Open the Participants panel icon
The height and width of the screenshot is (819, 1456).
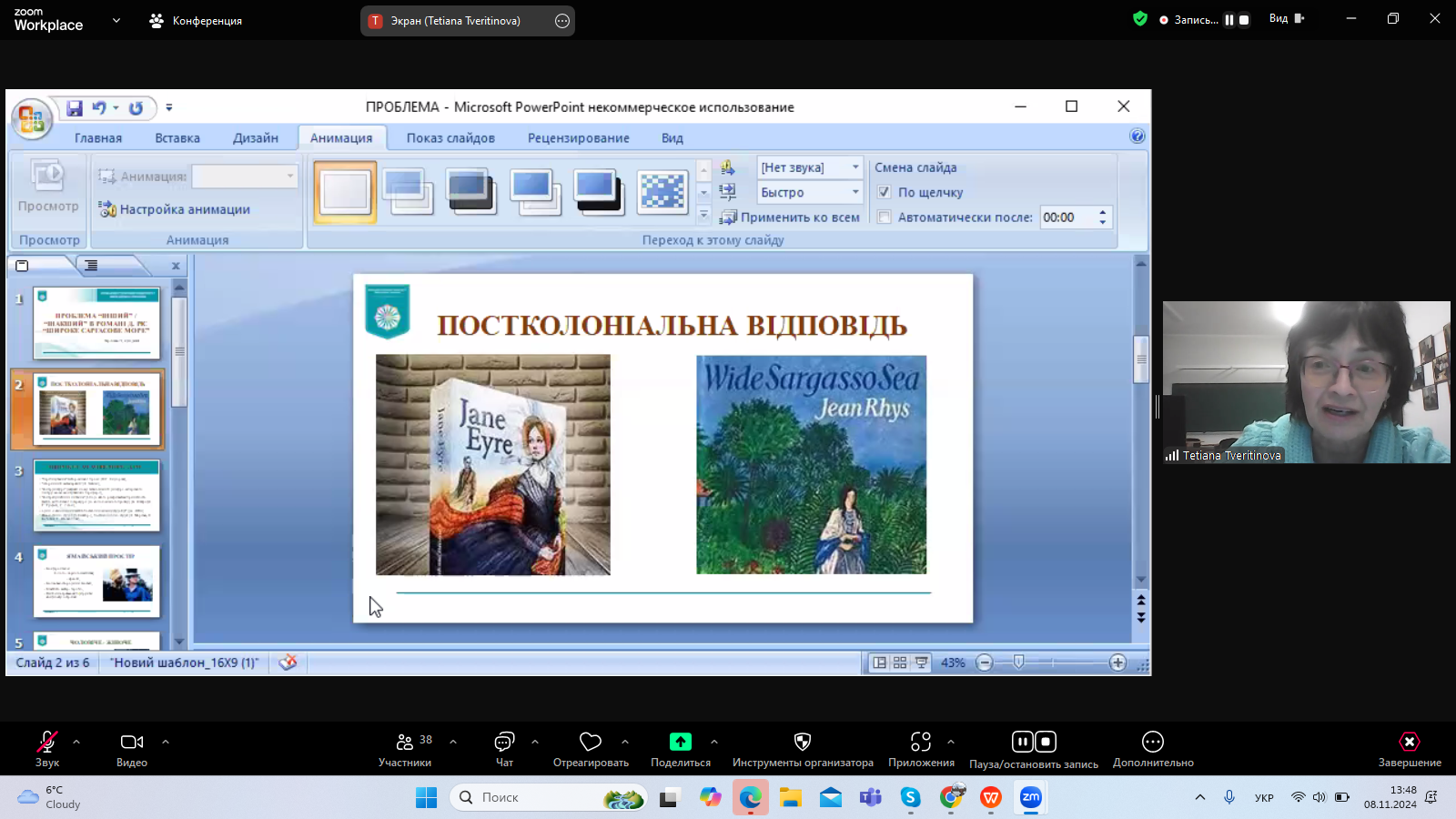pyautogui.click(x=405, y=742)
